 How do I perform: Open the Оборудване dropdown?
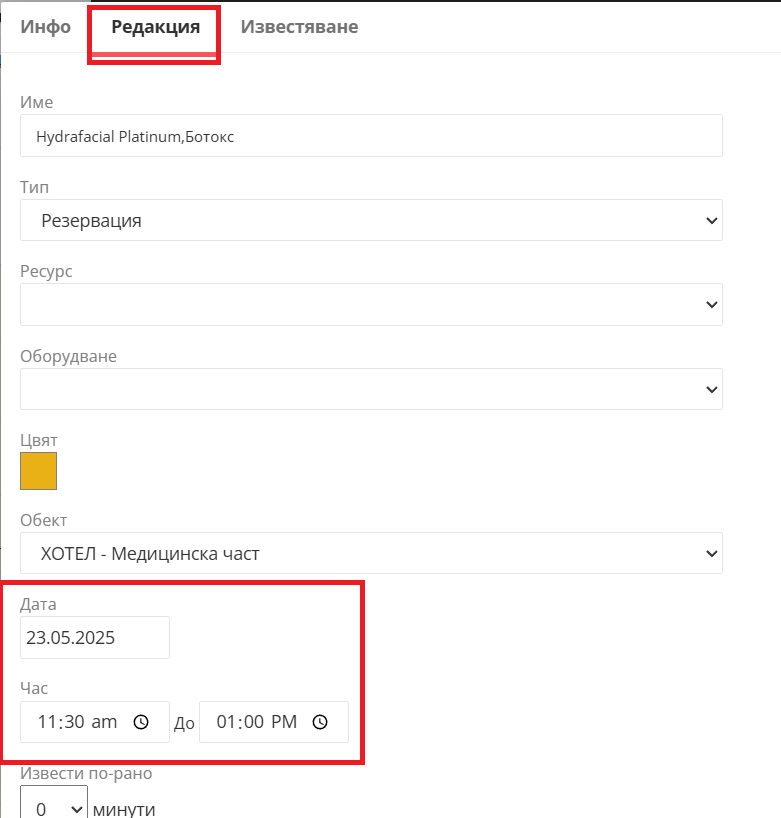click(x=371, y=389)
